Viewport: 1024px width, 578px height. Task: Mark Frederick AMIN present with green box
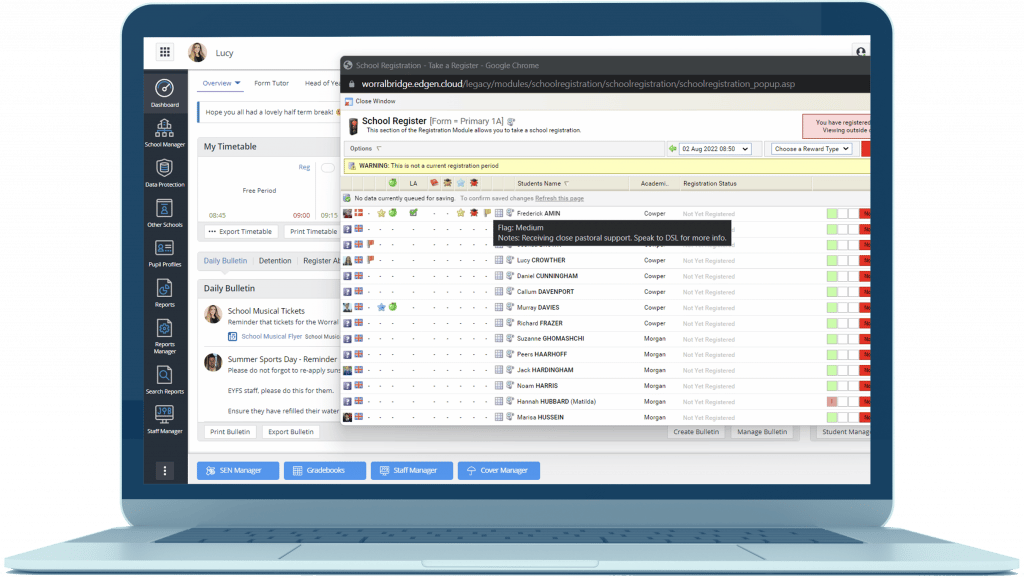coord(832,214)
